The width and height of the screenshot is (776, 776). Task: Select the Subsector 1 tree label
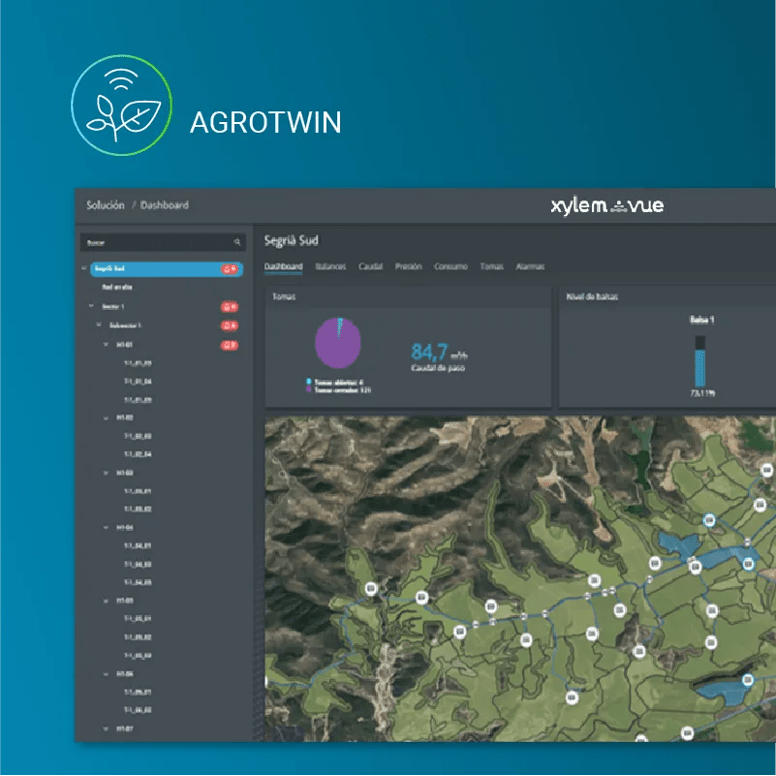(125, 326)
